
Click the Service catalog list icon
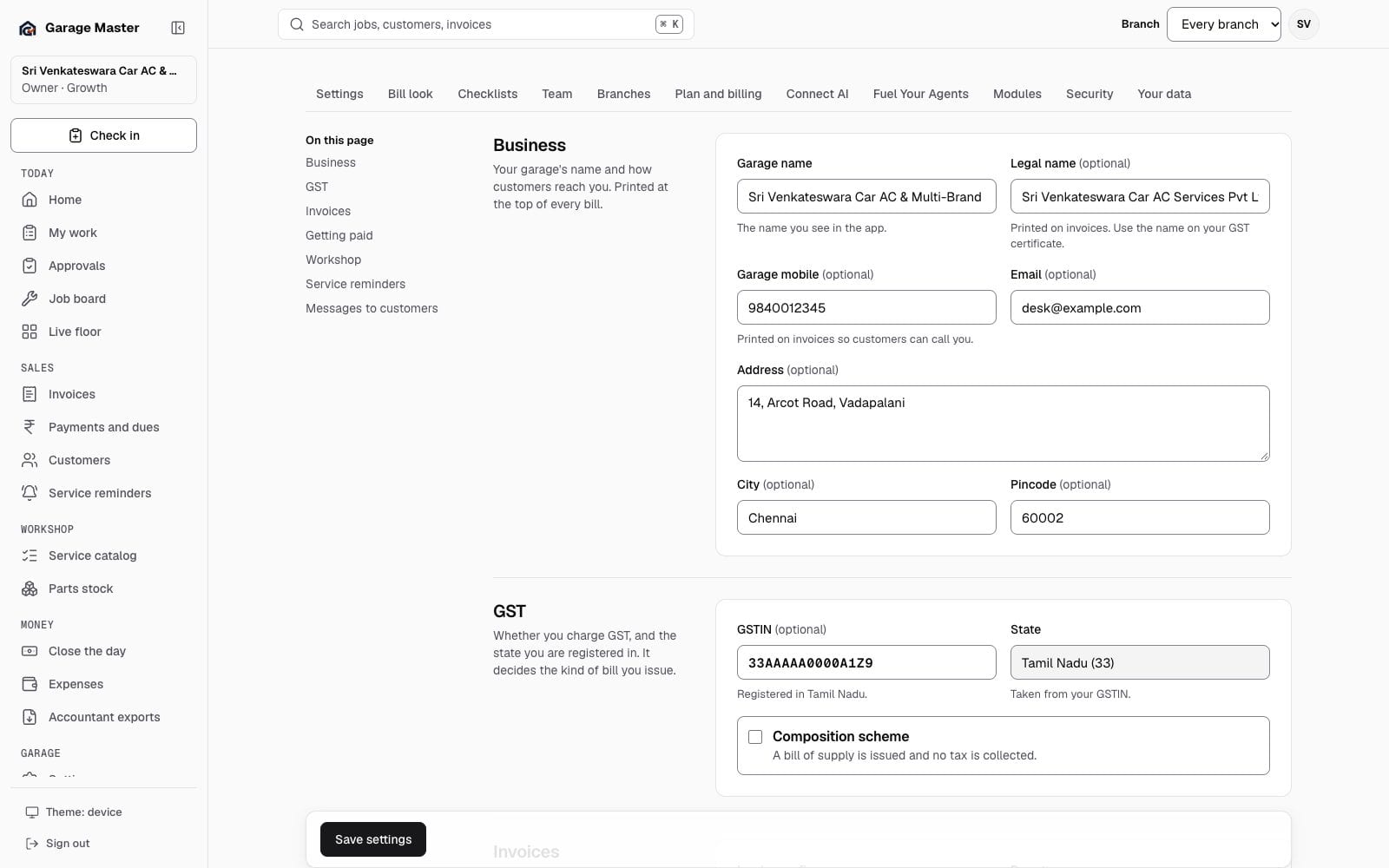30,556
